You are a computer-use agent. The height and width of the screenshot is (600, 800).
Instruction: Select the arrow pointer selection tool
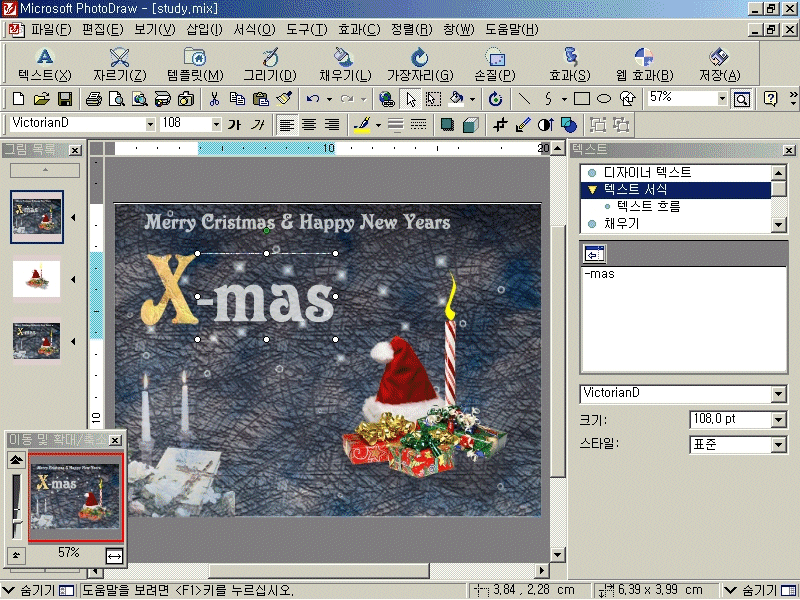411,98
